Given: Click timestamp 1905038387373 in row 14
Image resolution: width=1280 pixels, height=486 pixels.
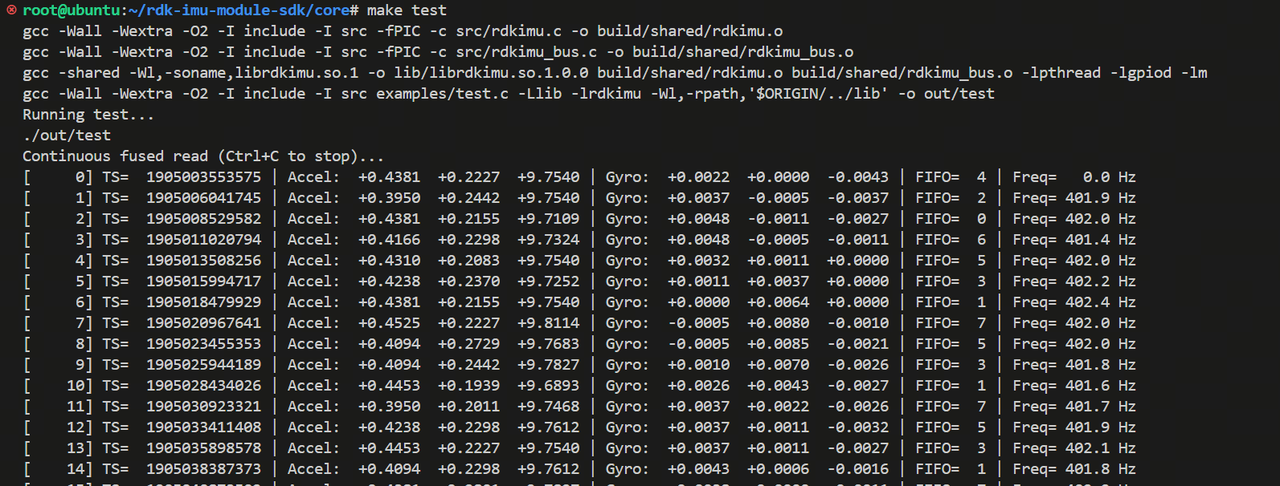Looking at the screenshot, I should (x=204, y=468).
